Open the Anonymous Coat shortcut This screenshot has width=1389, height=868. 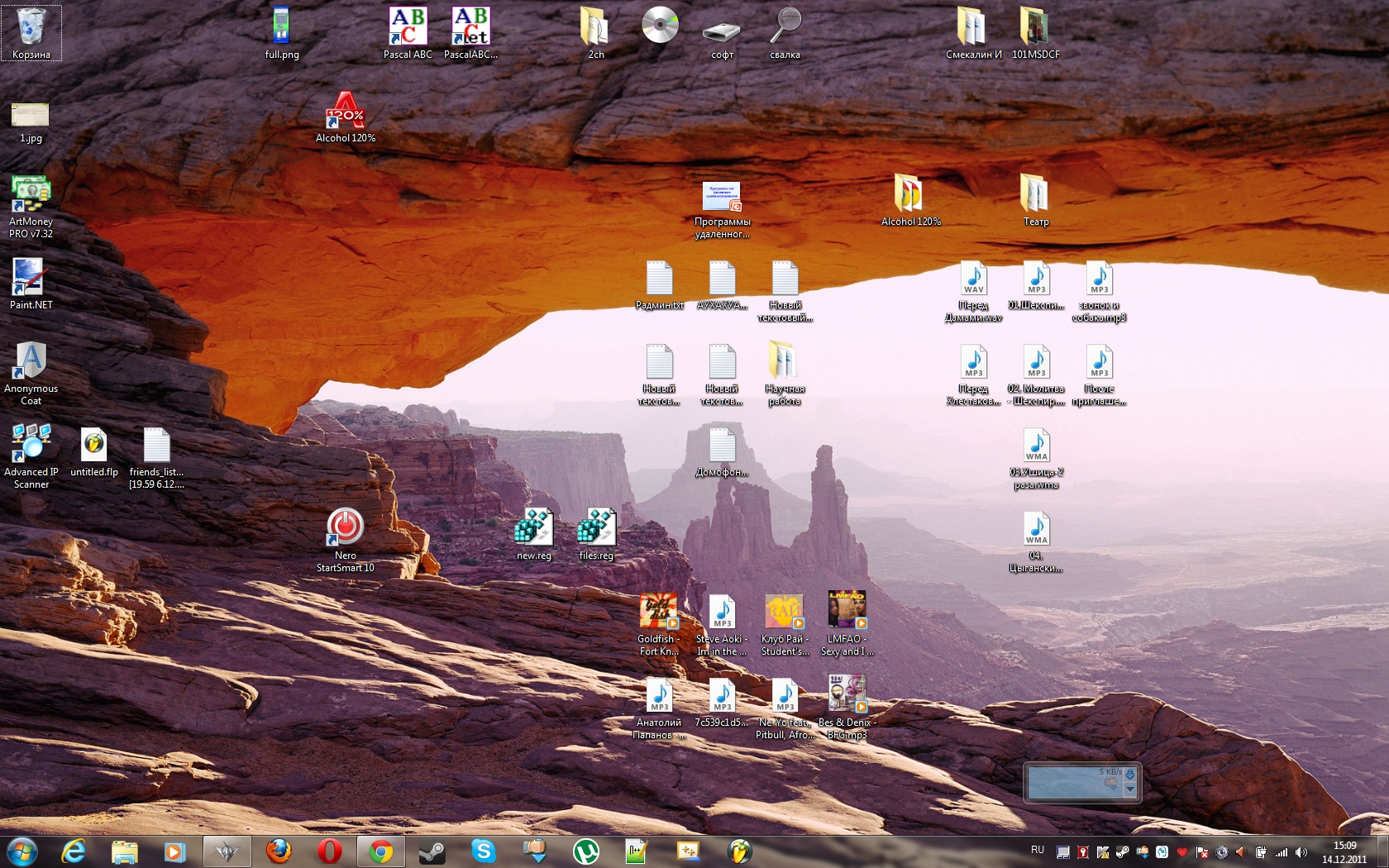pyautogui.click(x=31, y=373)
